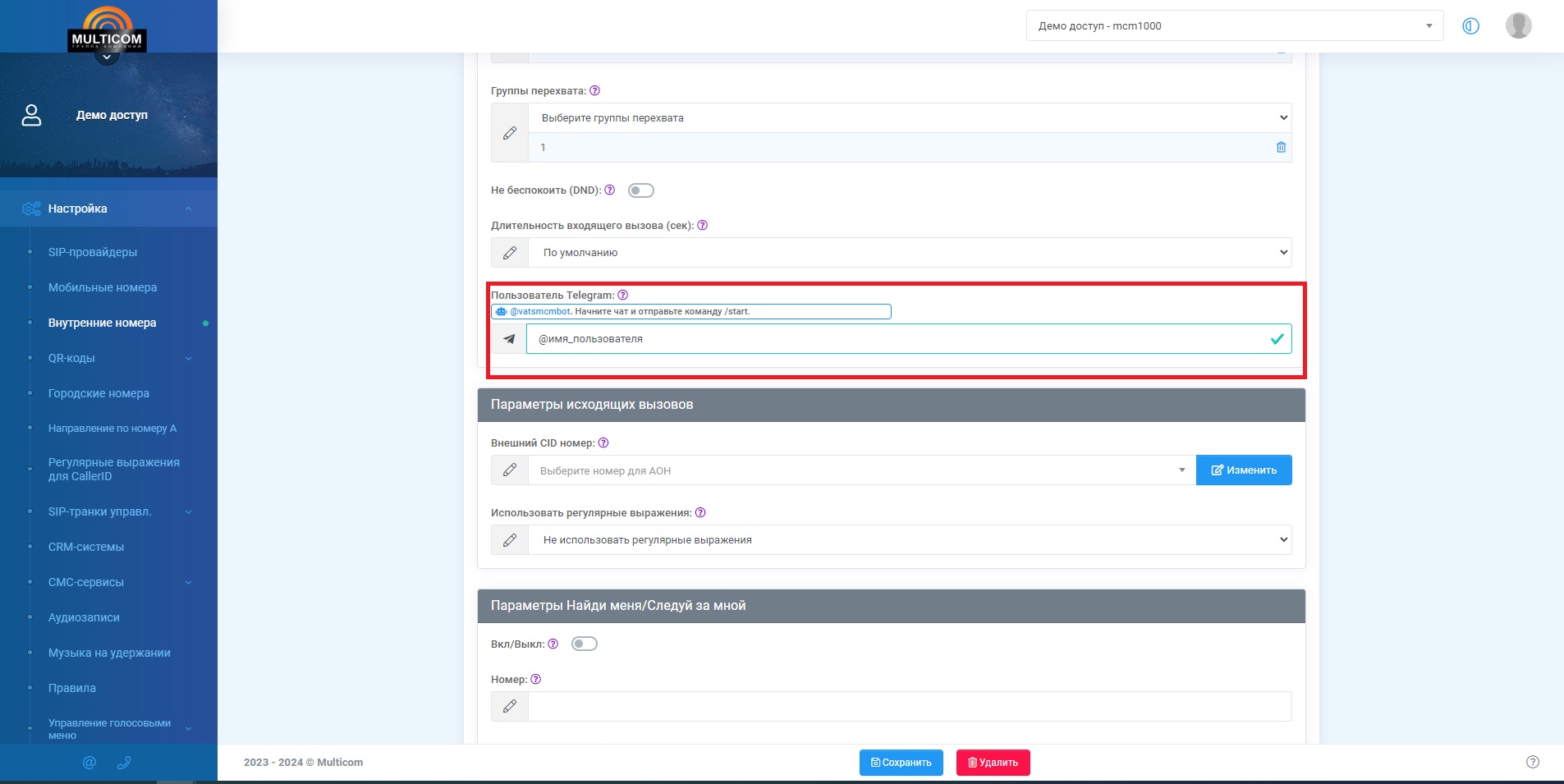
Task: Click the Сохранить button
Action: pos(901,763)
